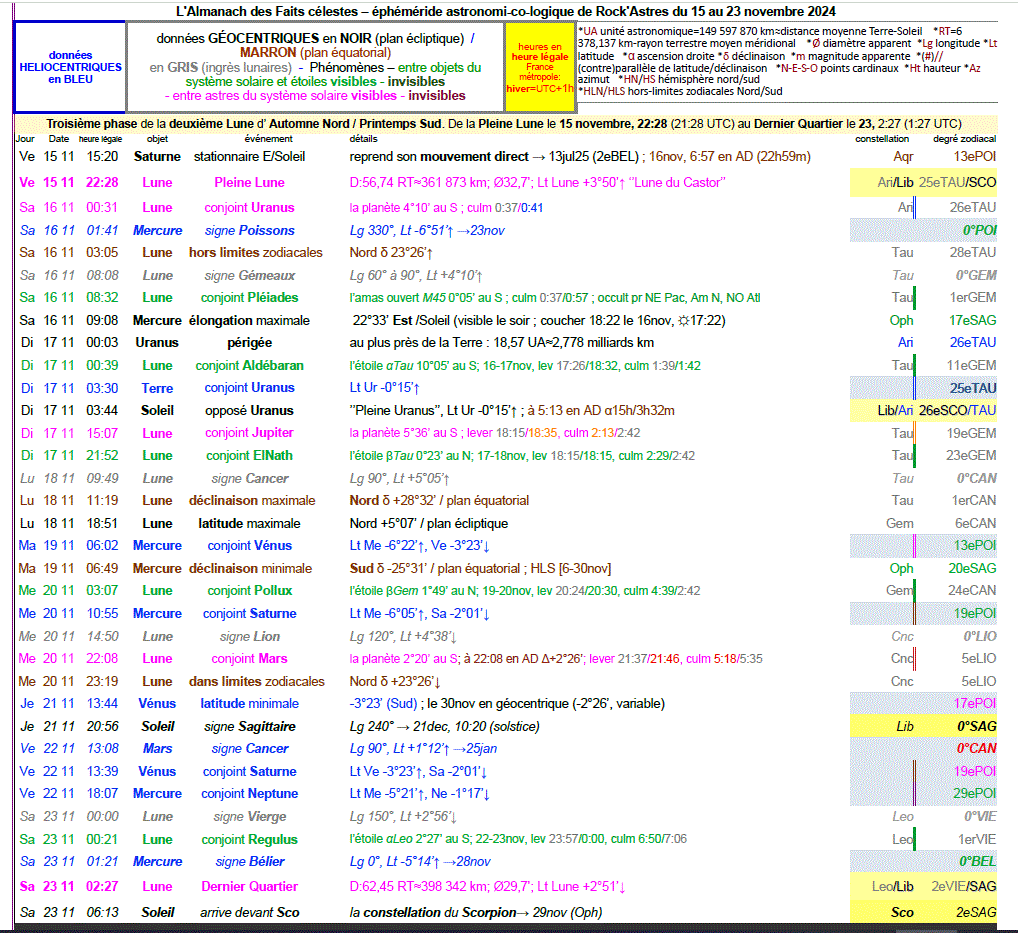Select the "17ePOI" zodiac degree cell
The height and width of the screenshot is (933, 1018).
click(x=975, y=704)
